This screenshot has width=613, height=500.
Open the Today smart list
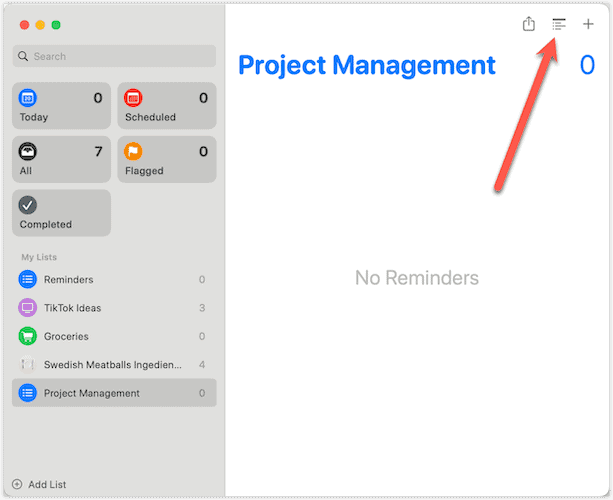tap(62, 106)
